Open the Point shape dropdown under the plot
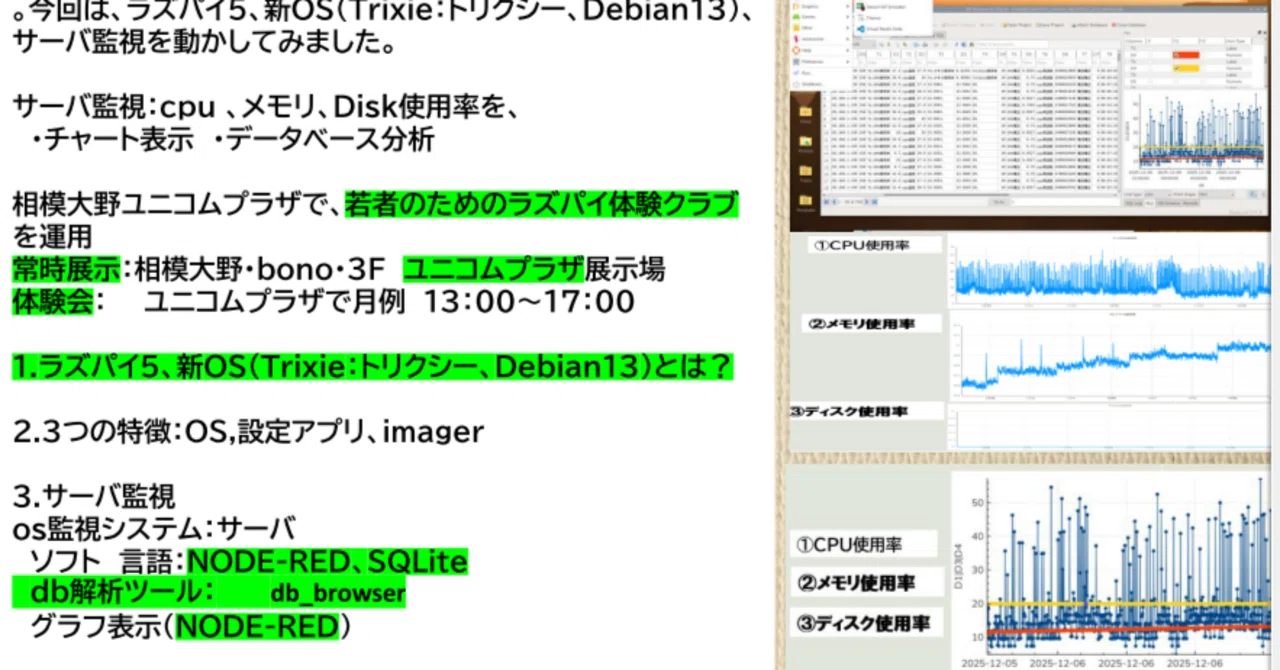Viewport: 1280px width, 670px height. point(1215,194)
